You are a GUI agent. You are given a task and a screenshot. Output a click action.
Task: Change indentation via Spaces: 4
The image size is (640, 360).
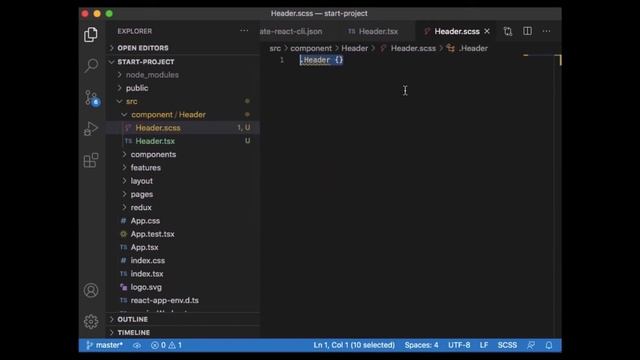pyautogui.click(x=421, y=345)
